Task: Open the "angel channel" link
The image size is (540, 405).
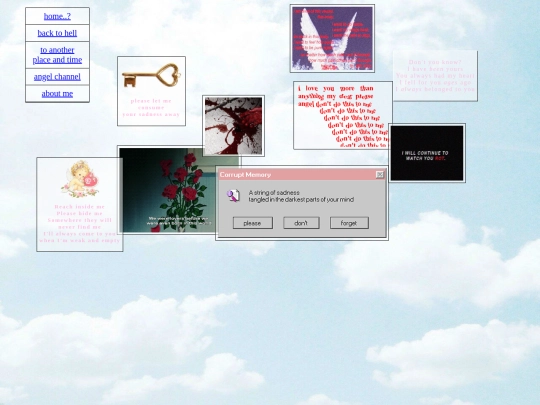Action: point(57,76)
